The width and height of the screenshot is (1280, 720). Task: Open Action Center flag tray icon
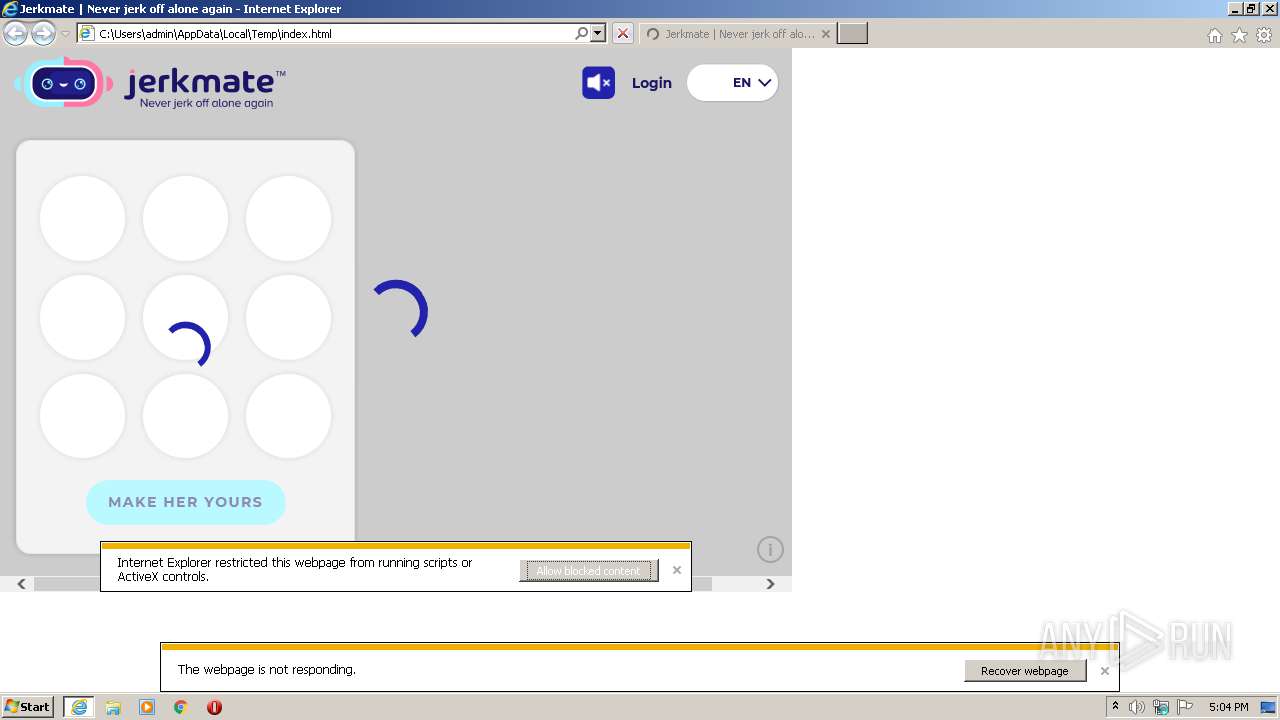click(1185, 707)
